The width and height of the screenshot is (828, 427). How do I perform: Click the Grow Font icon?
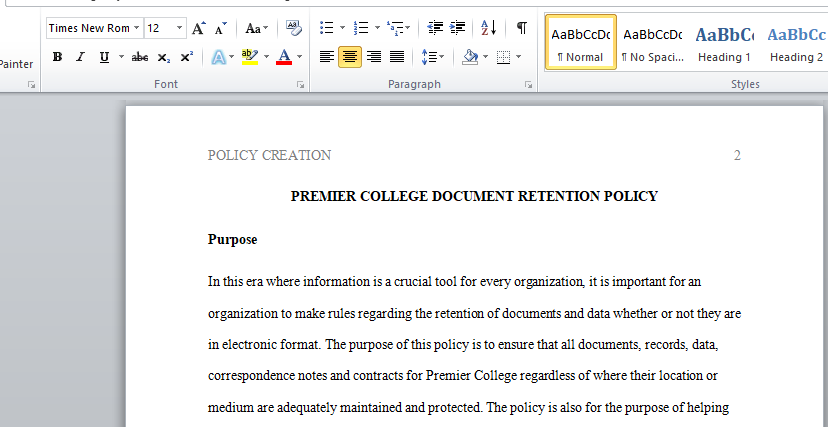[x=199, y=28]
